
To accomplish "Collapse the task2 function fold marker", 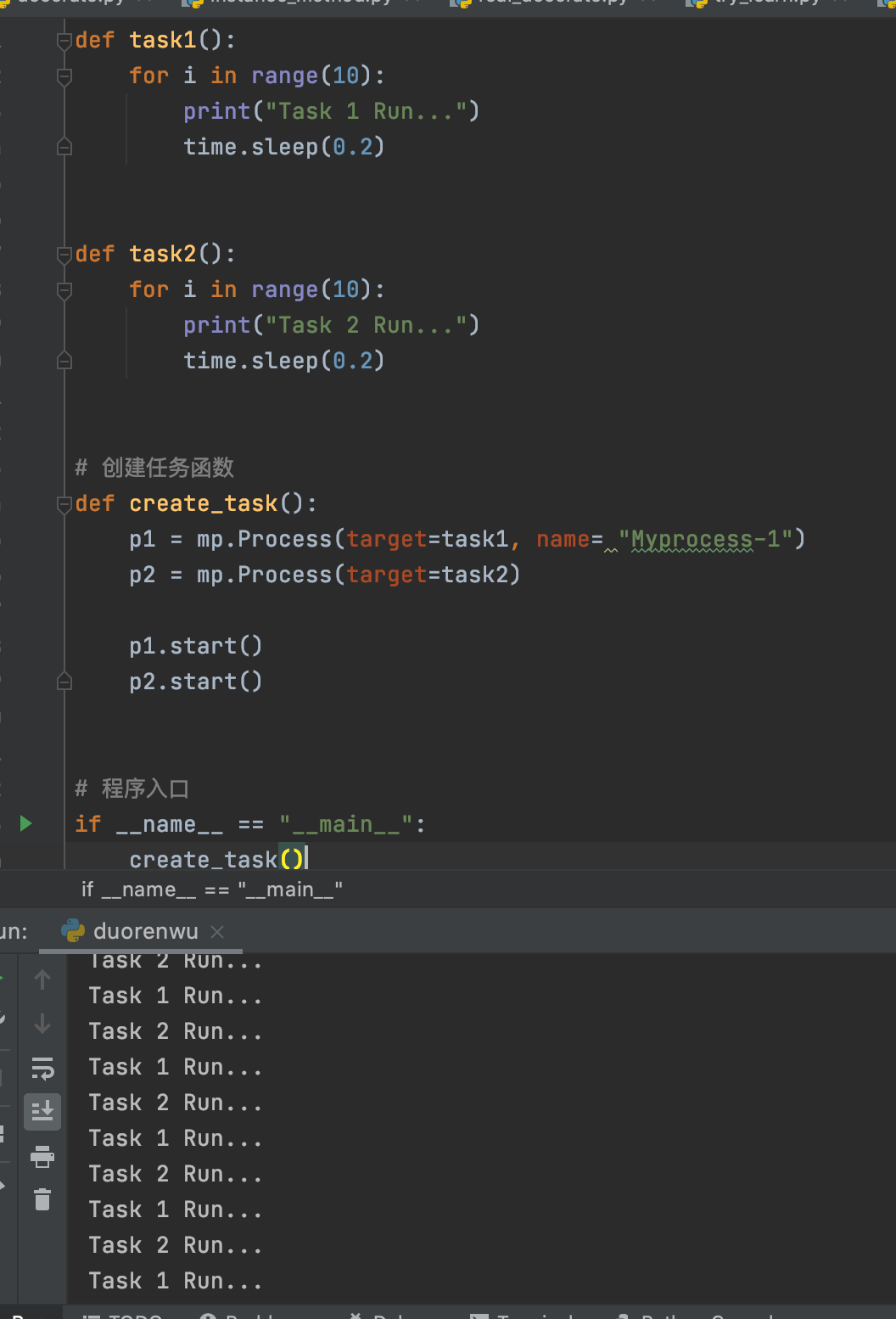I will point(64,255).
